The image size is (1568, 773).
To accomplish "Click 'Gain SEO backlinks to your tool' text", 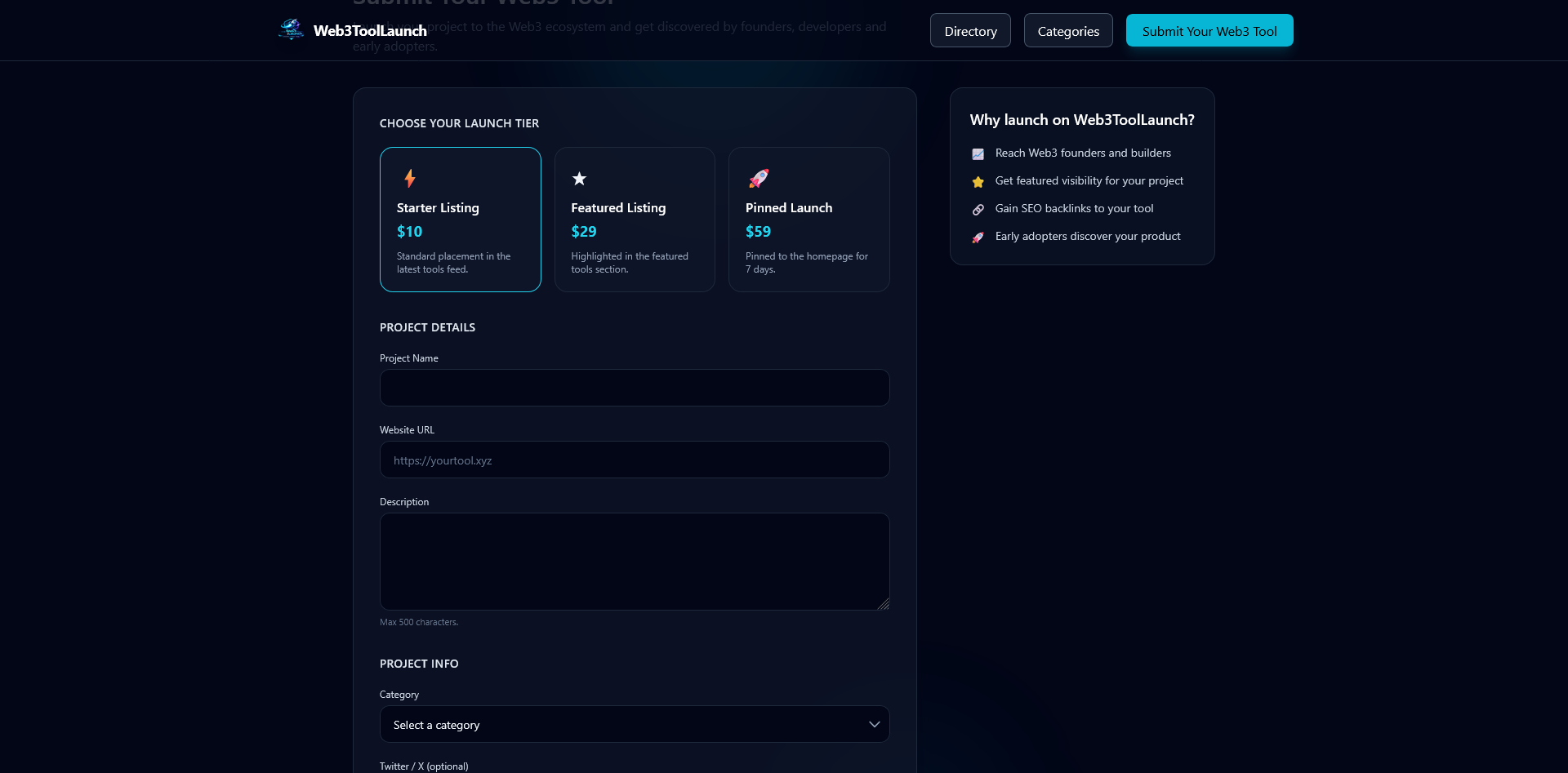I will coord(1074,208).
